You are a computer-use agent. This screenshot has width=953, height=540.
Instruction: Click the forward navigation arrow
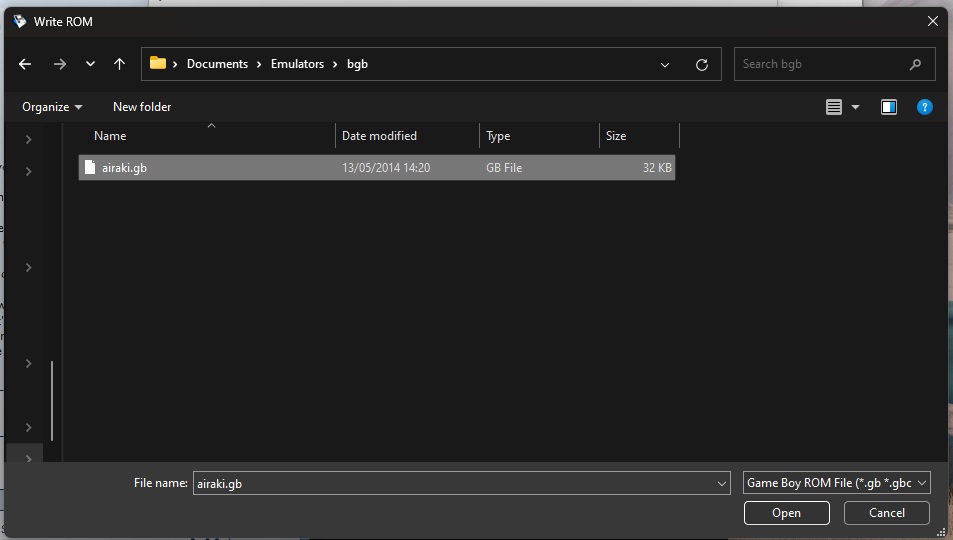pos(60,64)
